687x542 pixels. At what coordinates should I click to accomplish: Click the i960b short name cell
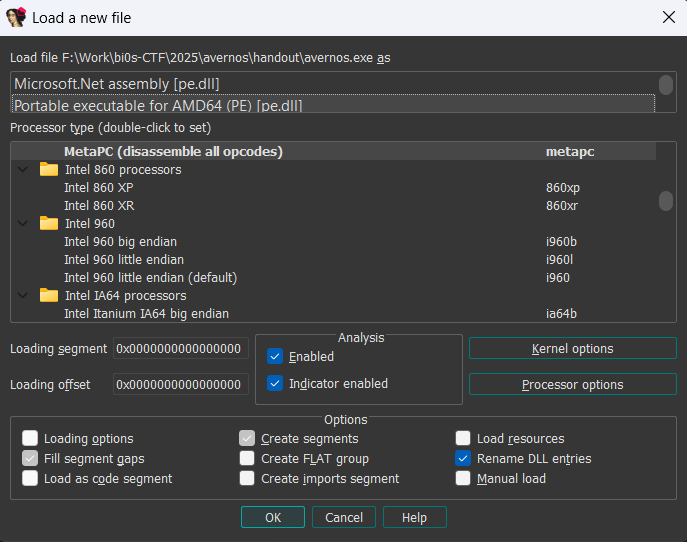pyautogui.click(x=561, y=241)
